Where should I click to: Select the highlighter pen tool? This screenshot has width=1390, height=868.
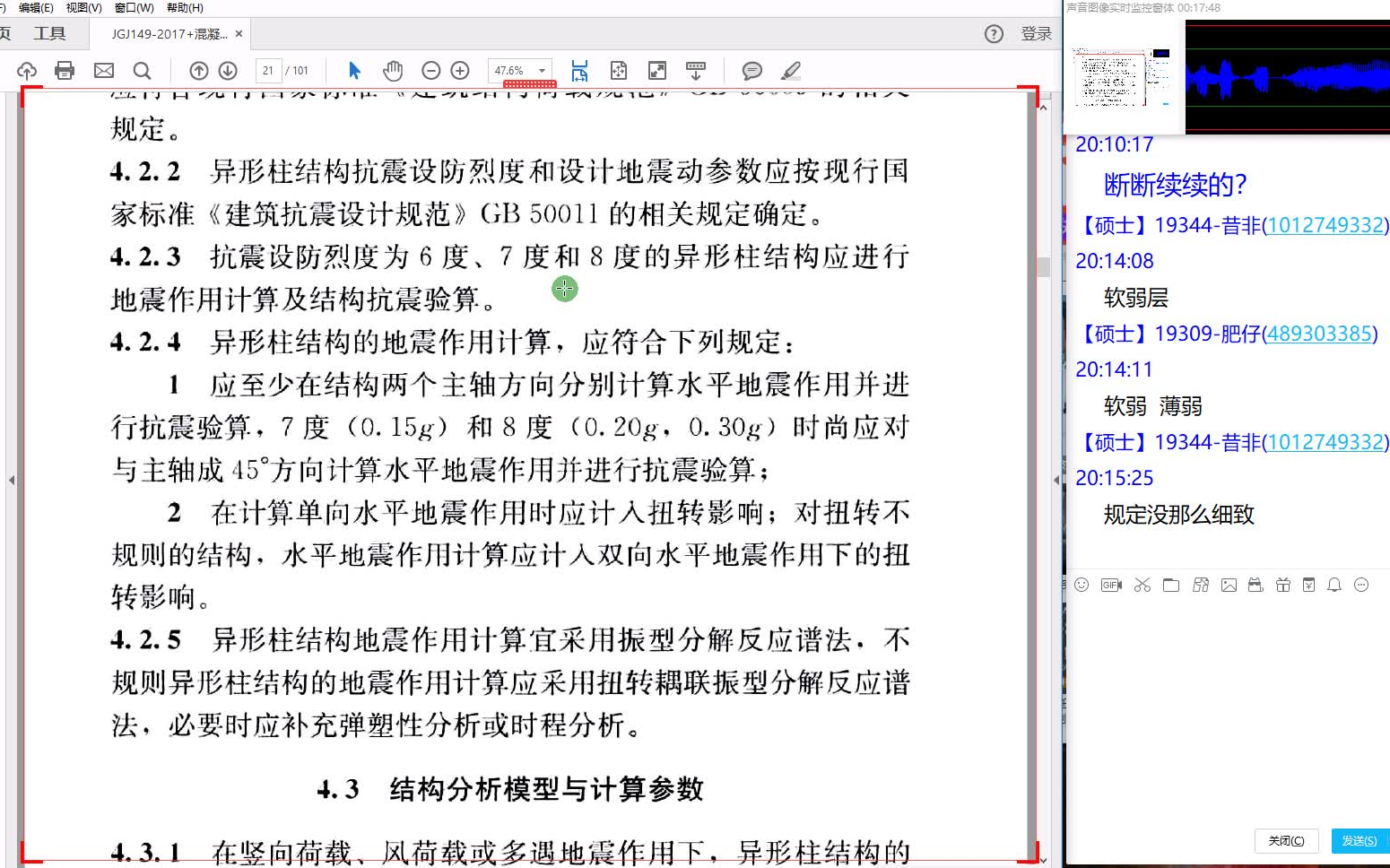pyautogui.click(x=791, y=71)
